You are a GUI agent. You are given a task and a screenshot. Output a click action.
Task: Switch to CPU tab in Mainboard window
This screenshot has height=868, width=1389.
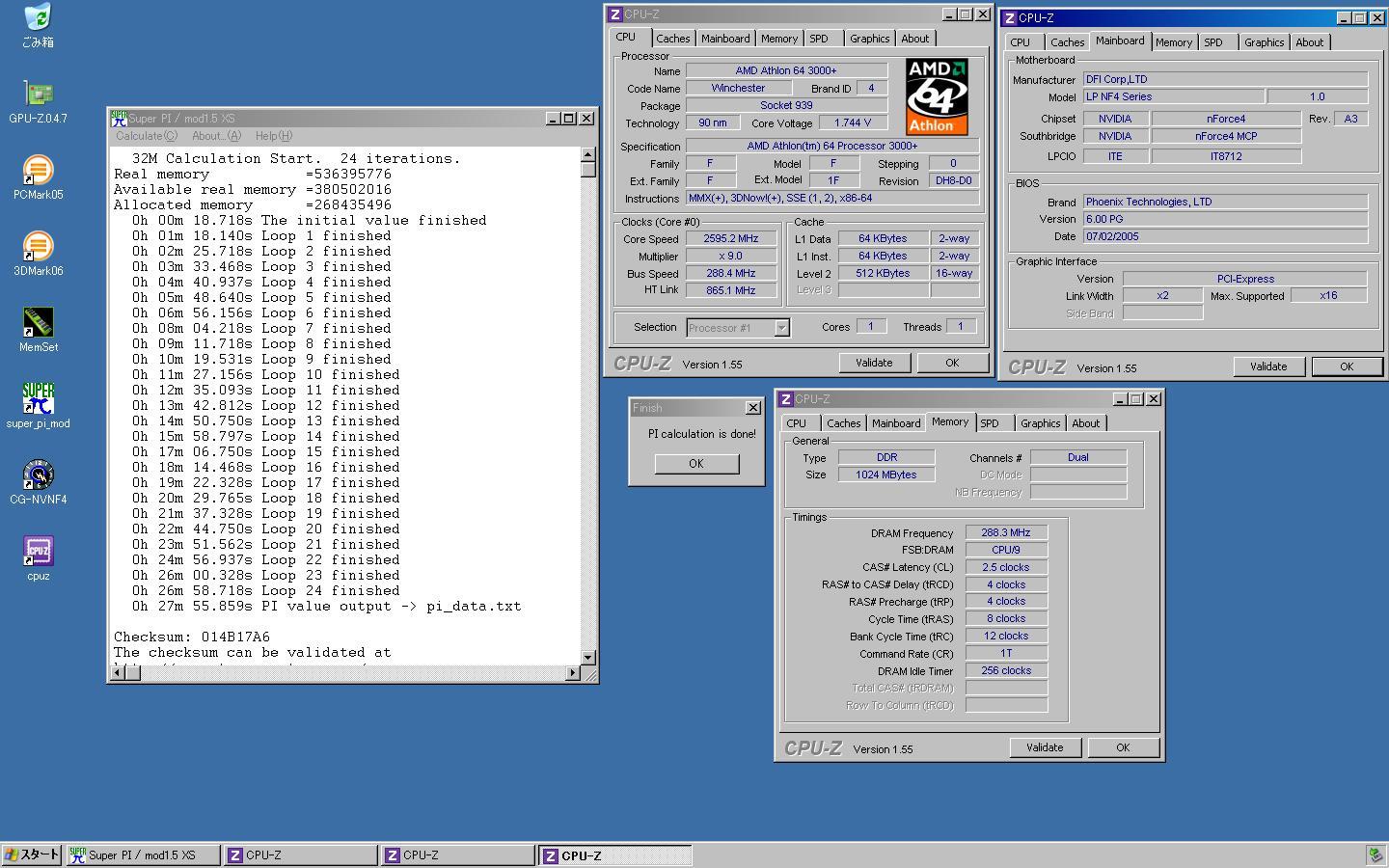1021,42
